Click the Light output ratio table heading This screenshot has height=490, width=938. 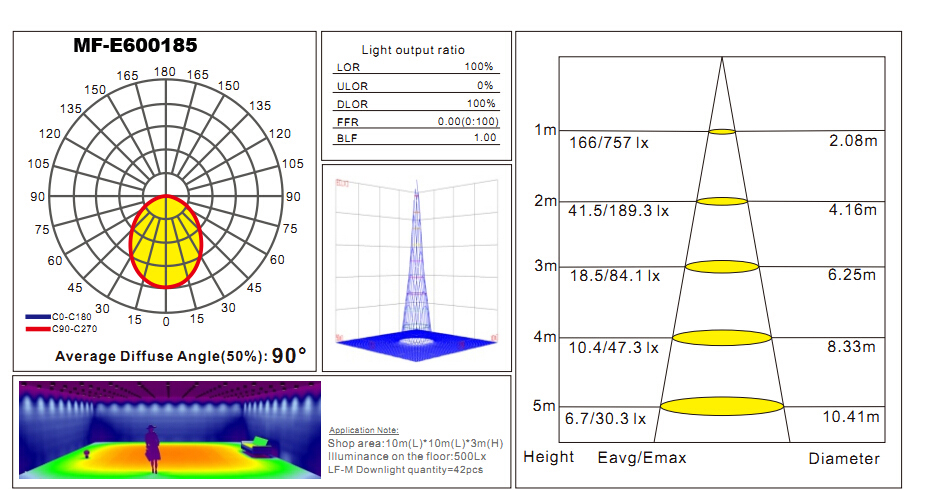tap(412, 50)
